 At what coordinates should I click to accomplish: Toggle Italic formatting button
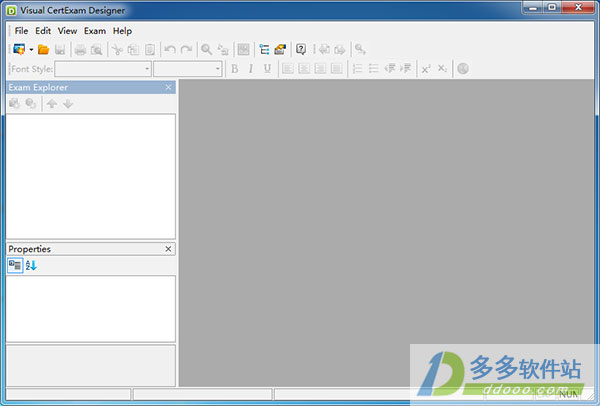point(251,69)
